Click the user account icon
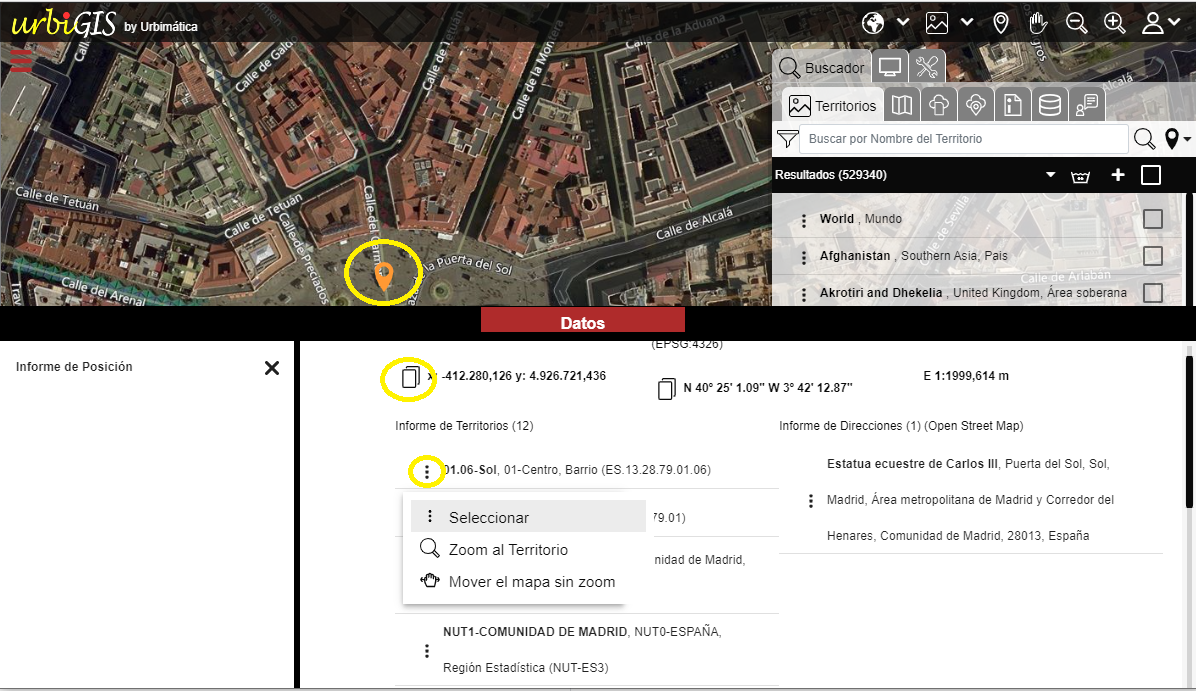This screenshot has width=1196, height=691. pos(1152,23)
